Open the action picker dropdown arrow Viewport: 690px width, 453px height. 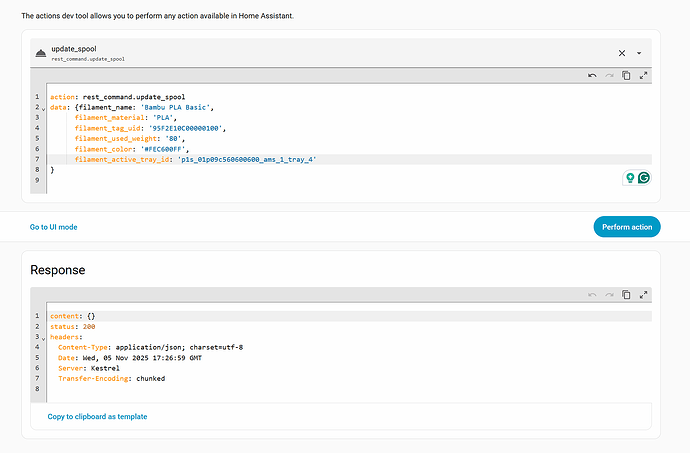pyautogui.click(x=638, y=53)
